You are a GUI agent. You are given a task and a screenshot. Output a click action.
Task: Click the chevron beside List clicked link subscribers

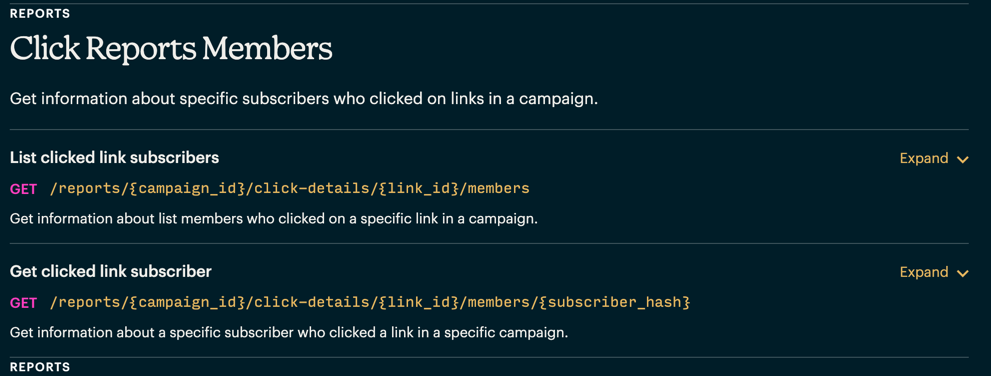tap(963, 159)
